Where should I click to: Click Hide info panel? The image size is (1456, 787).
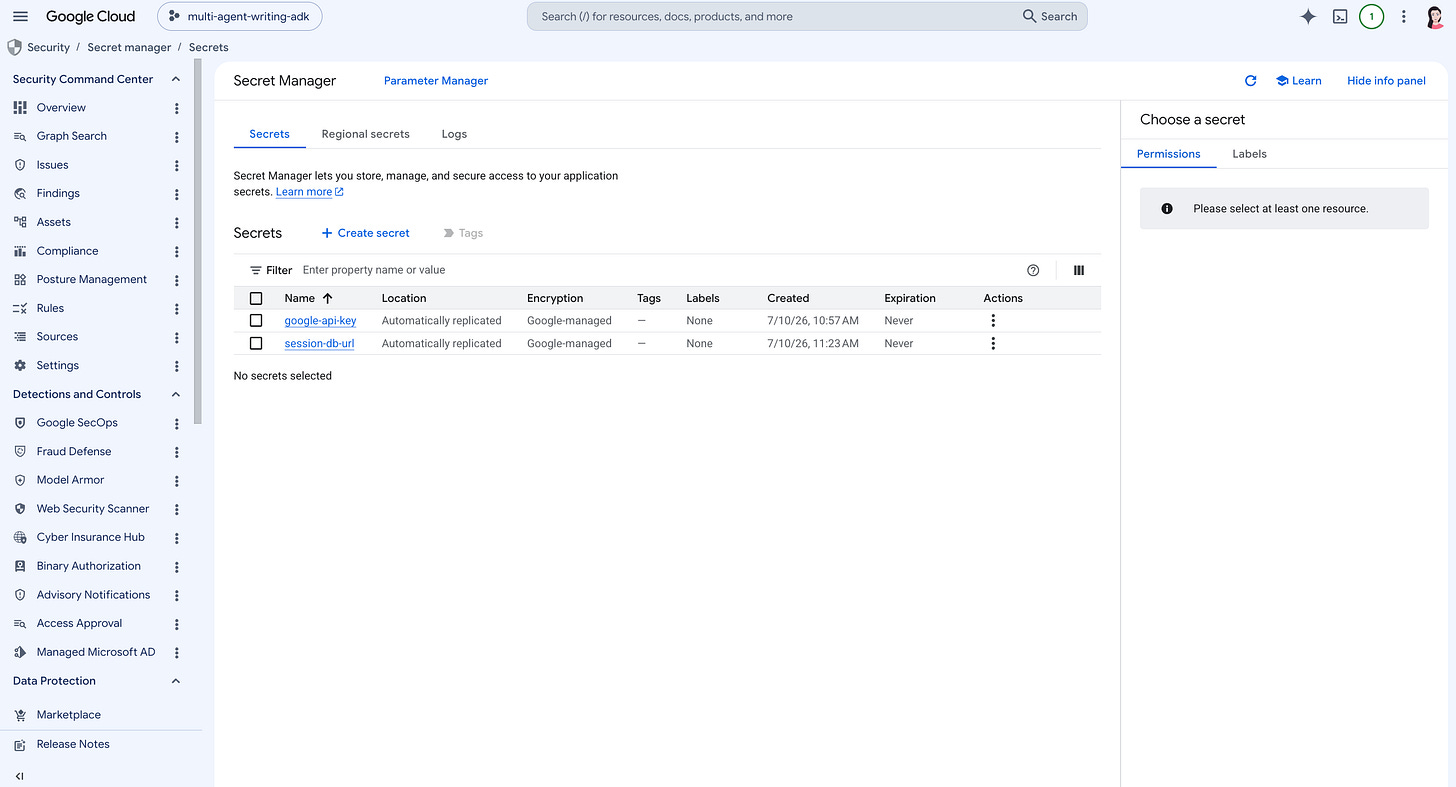[x=1386, y=81]
